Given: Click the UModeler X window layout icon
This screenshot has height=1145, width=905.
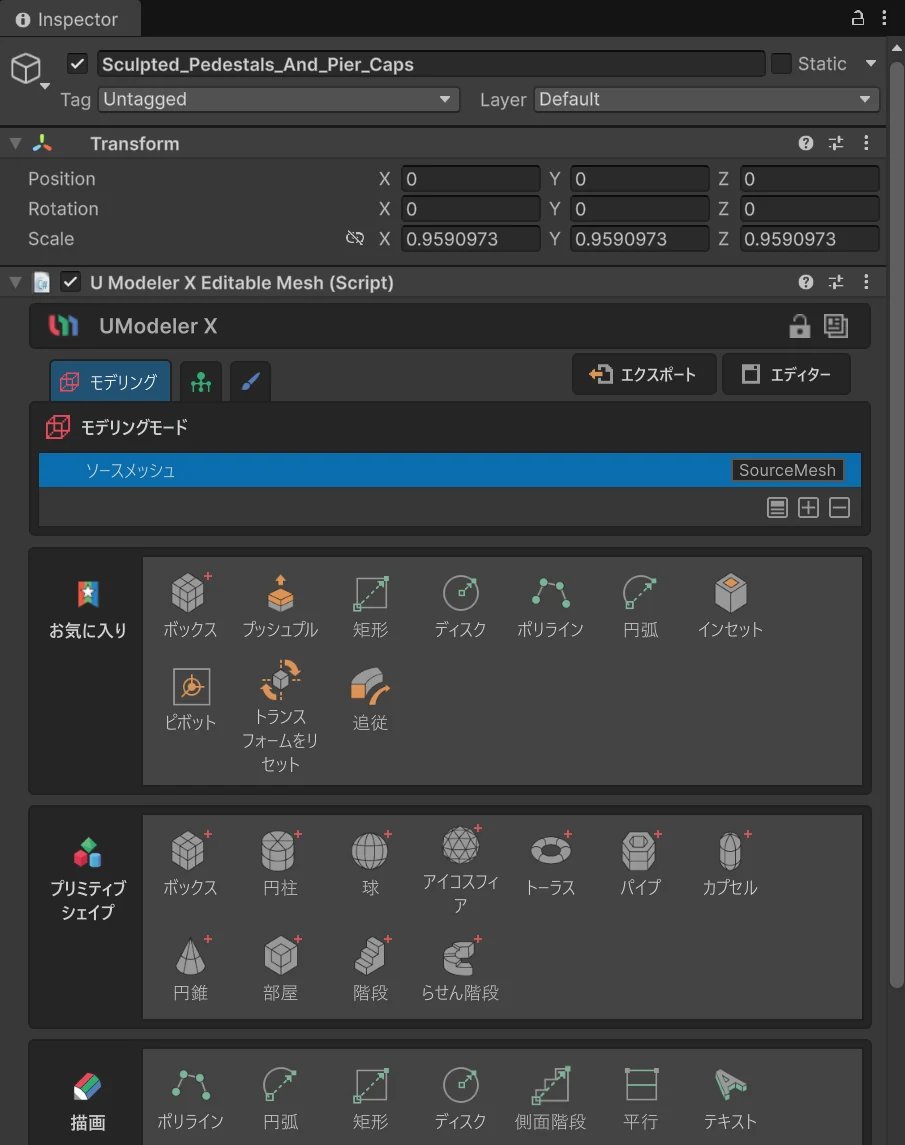Looking at the screenshot, I should pos(836,326).
